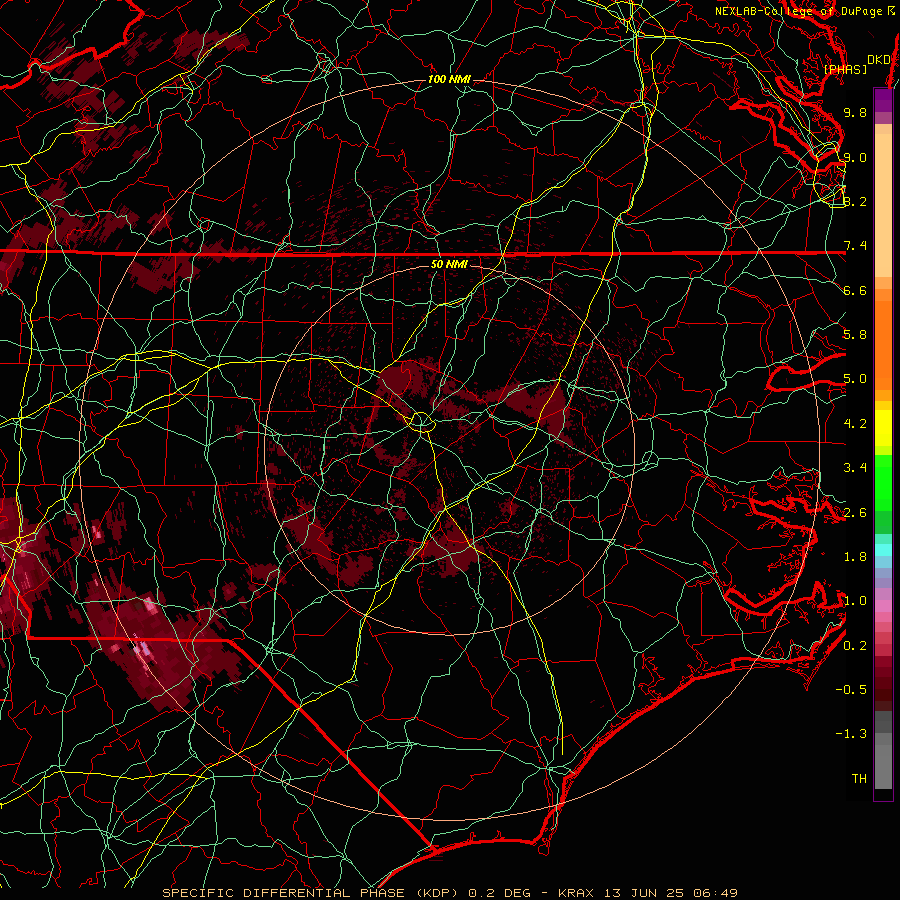Click the 3.4 scale value label
The height and width of the screenshot is (900, 900).
pos(855,468)
